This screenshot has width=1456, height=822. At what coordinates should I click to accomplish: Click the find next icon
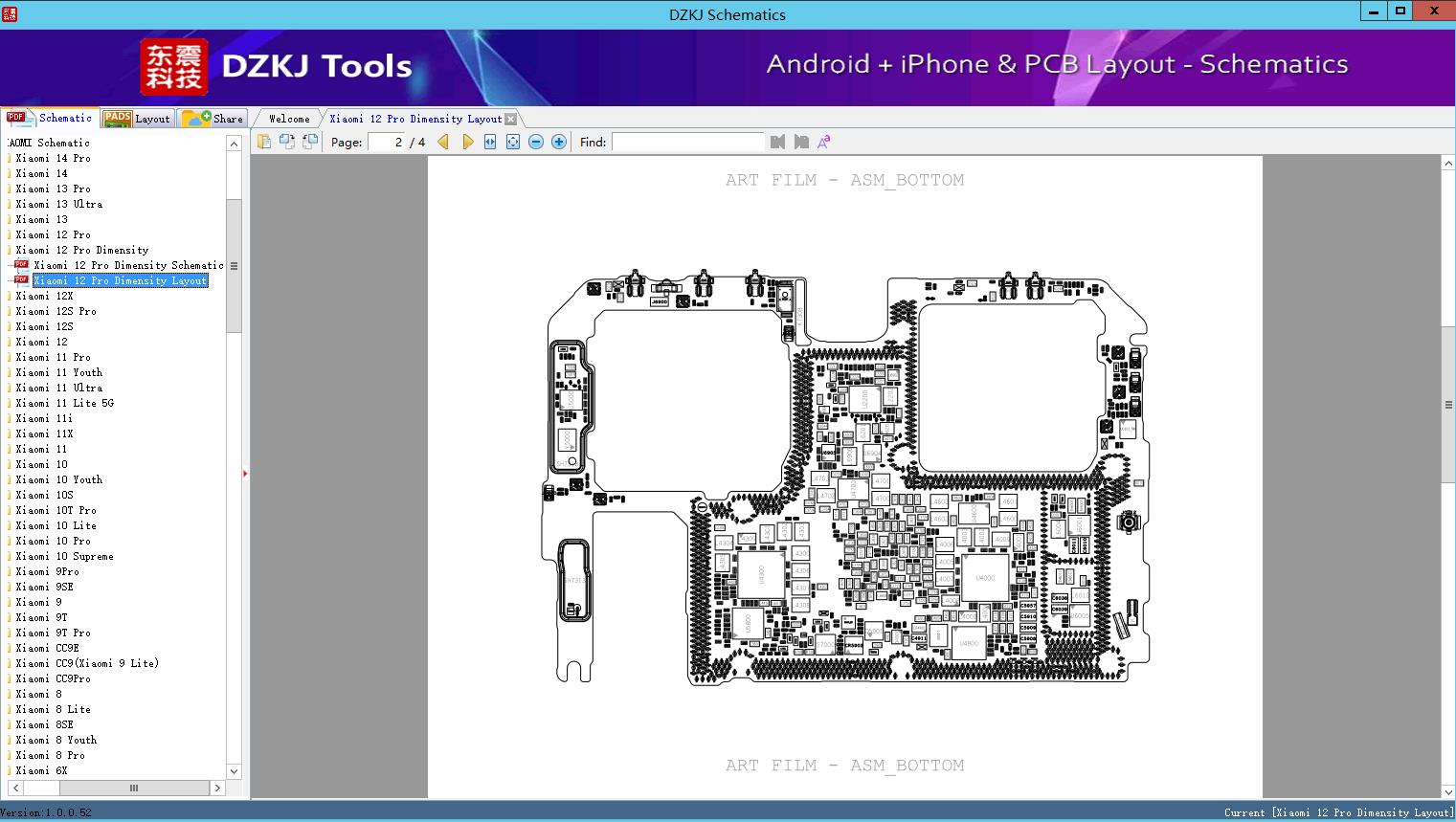801,142
